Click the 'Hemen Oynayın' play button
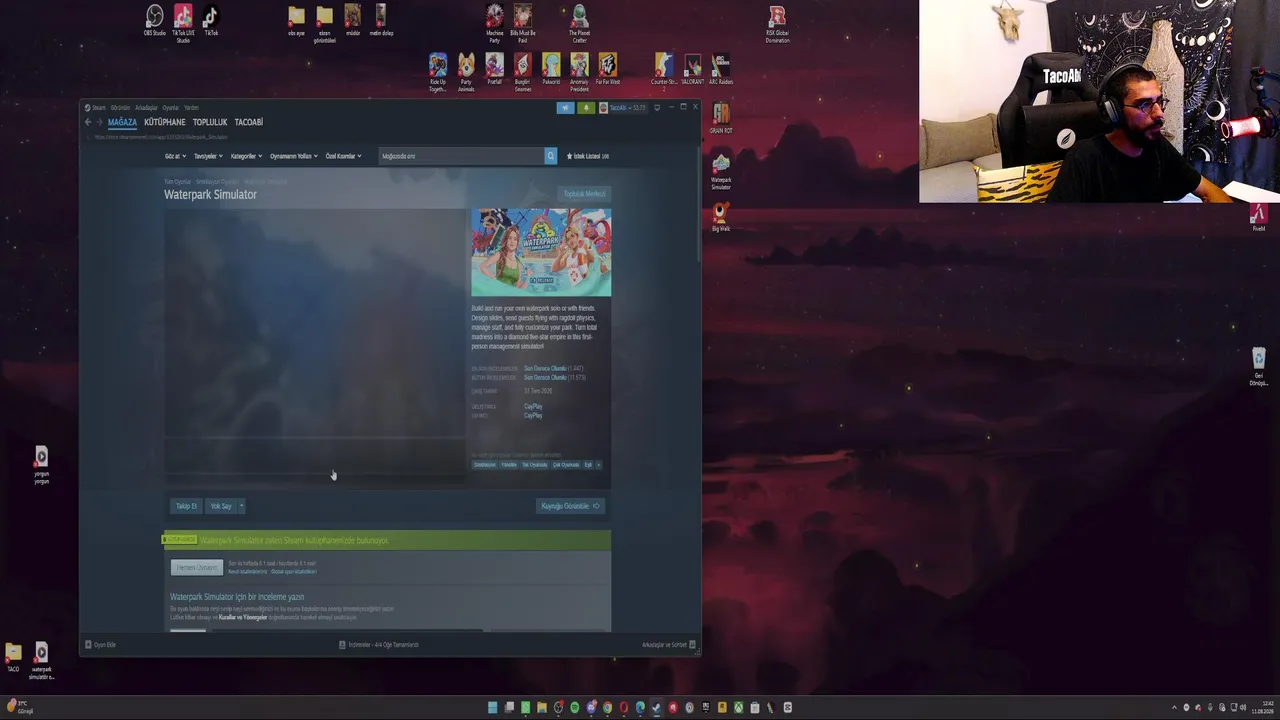The width and height of the screenshot is (1280, 720). [x=196, y=568]
